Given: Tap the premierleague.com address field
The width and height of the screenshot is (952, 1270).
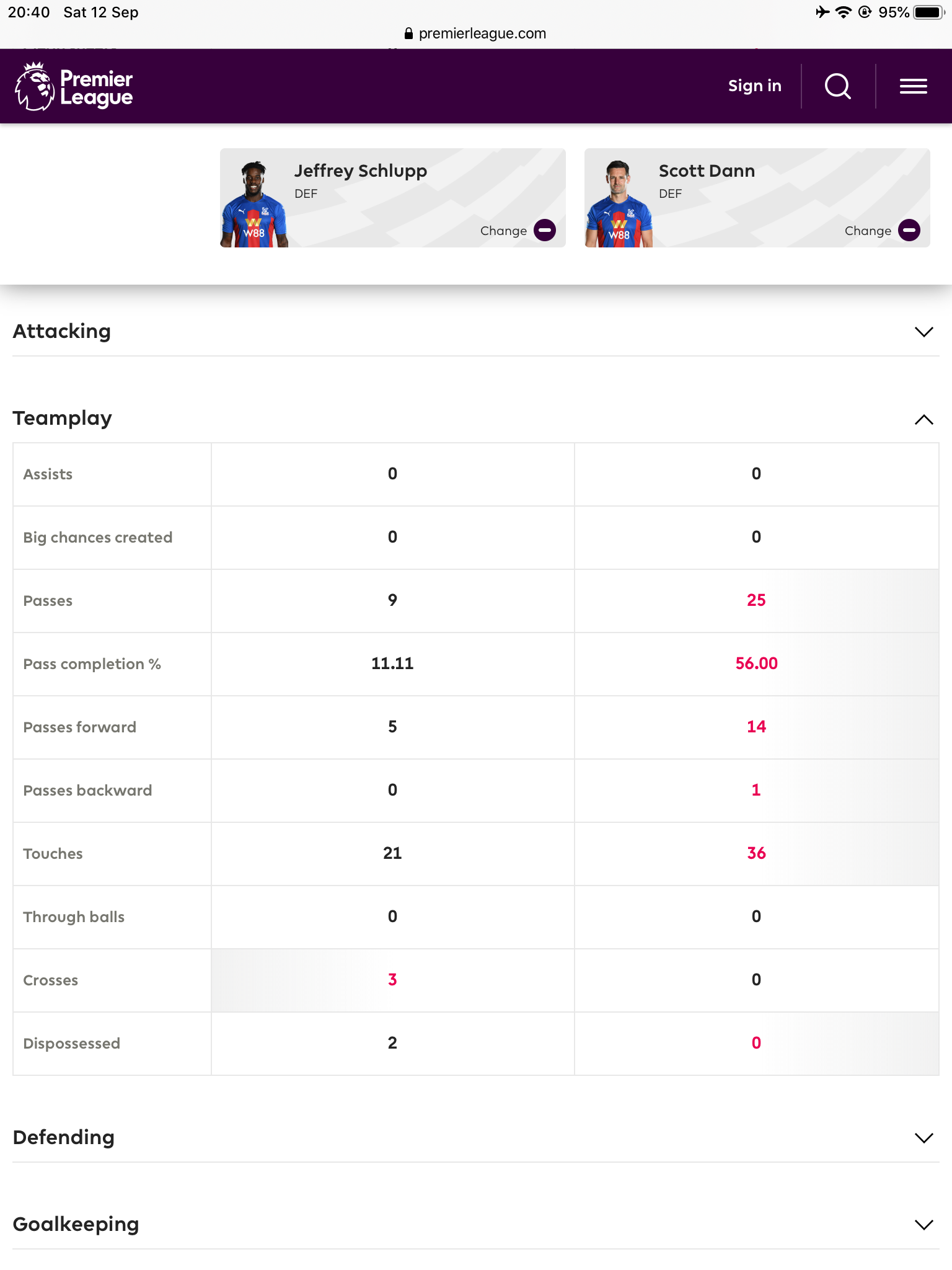Looking at the screenshot, I should click(482, 33).
